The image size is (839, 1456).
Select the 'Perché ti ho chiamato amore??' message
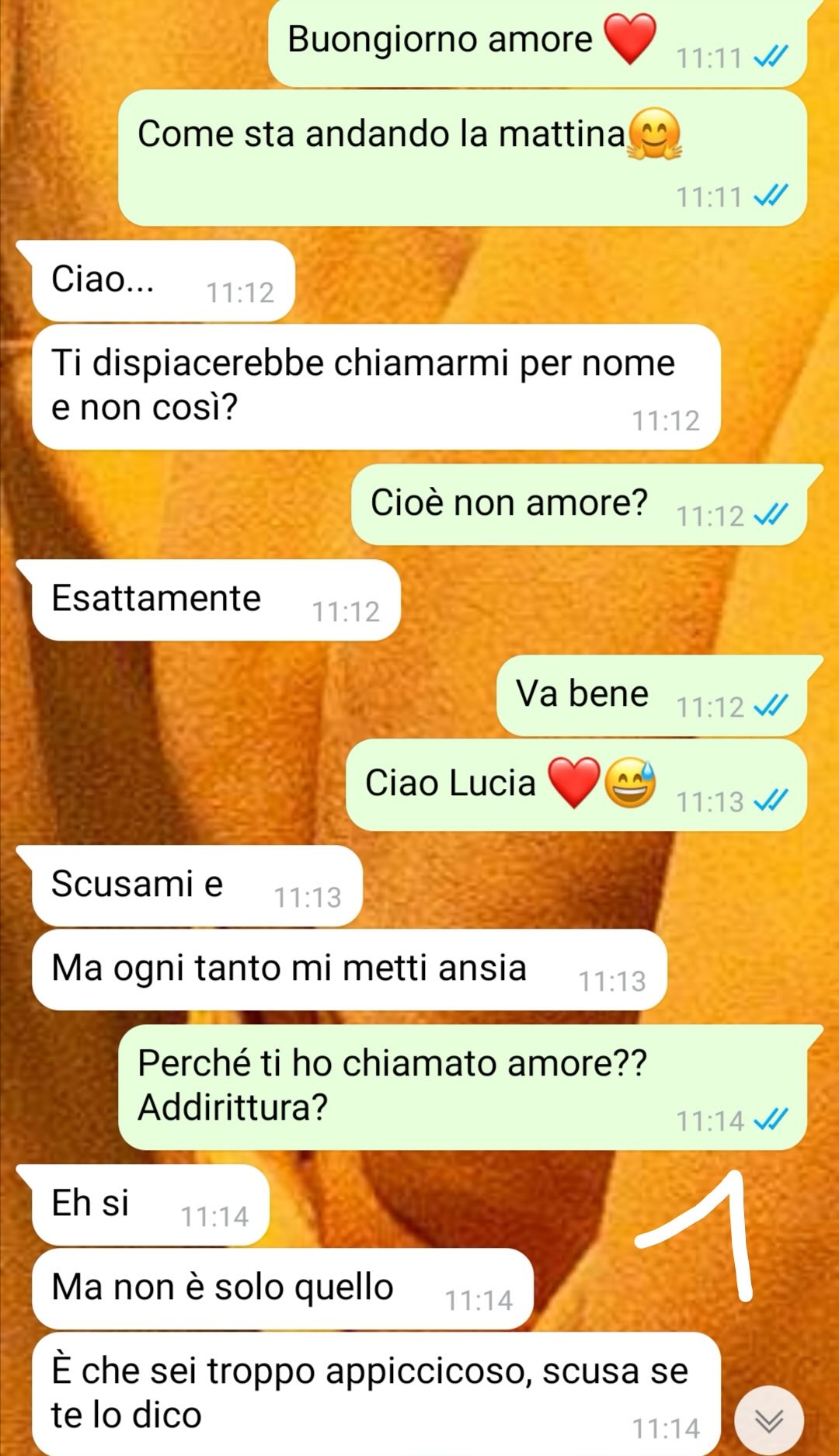tap(463, 1086)
